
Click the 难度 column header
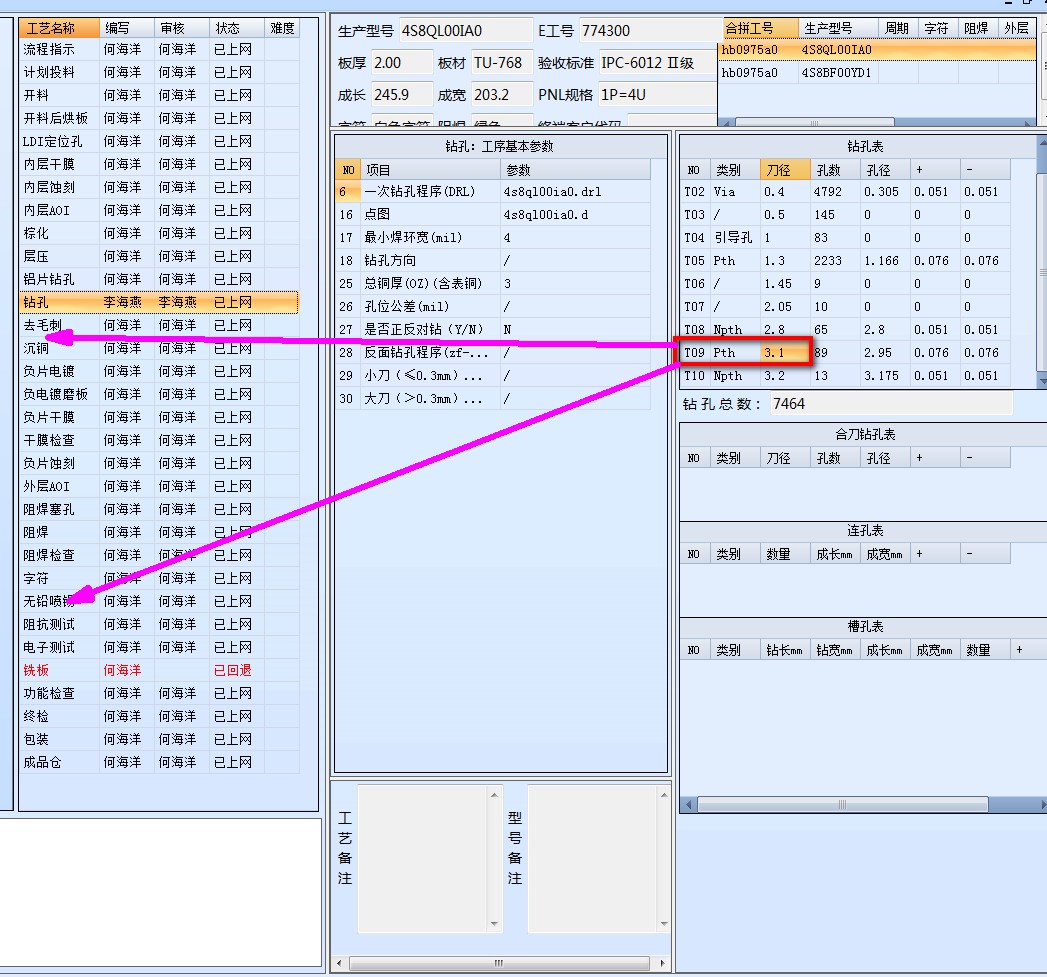tap(282, 28)
